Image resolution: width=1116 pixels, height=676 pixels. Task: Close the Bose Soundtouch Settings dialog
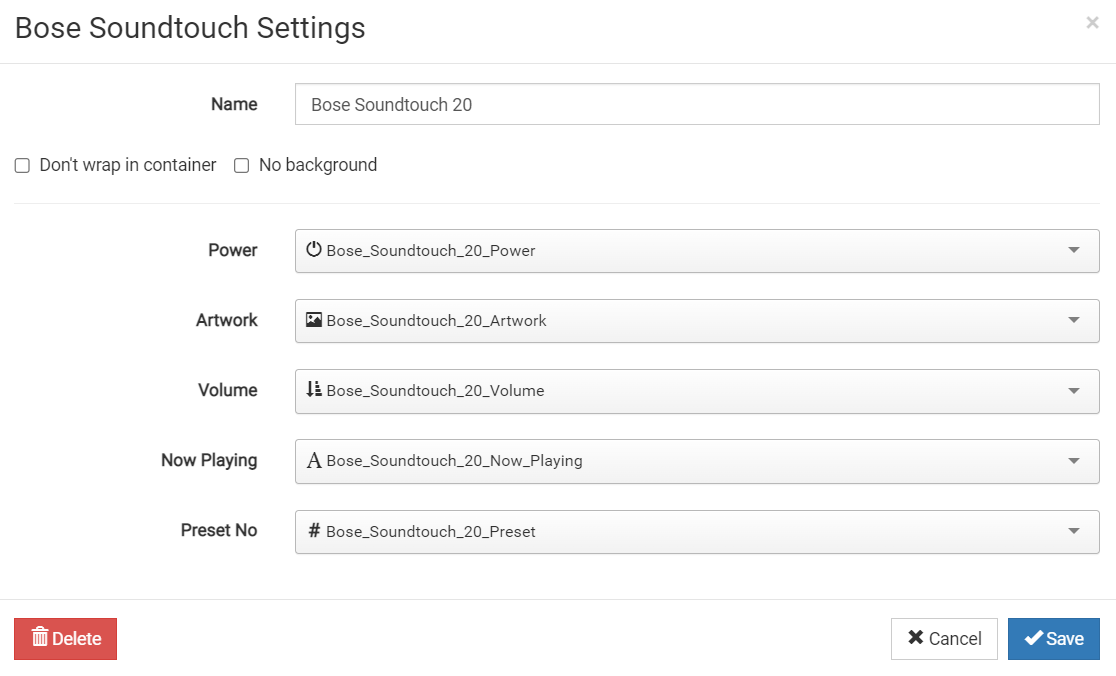(x=1092, y=23)
